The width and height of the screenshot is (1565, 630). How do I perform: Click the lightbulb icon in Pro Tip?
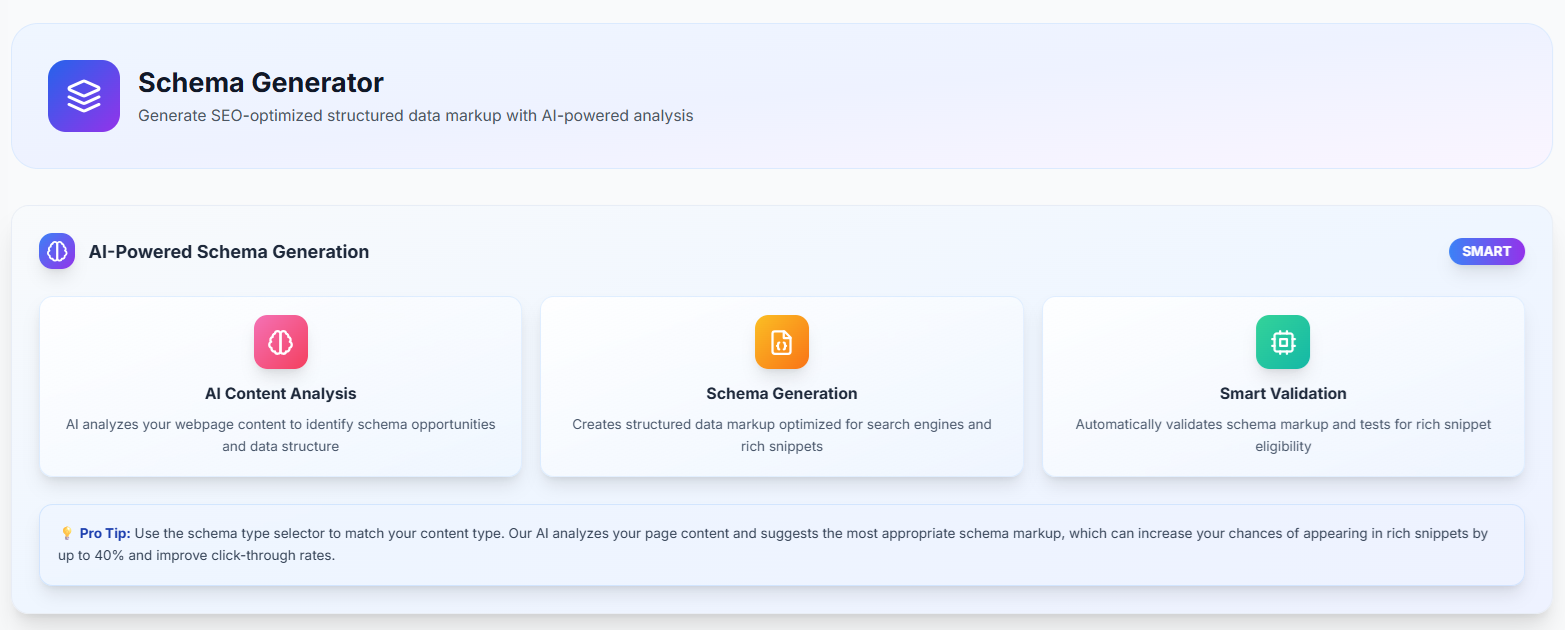[67, 534]
